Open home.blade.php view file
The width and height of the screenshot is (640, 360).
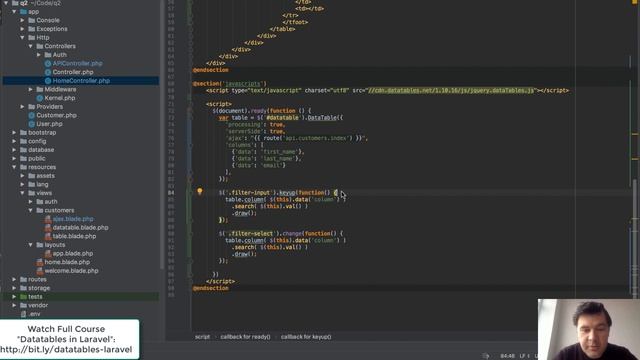67,262
